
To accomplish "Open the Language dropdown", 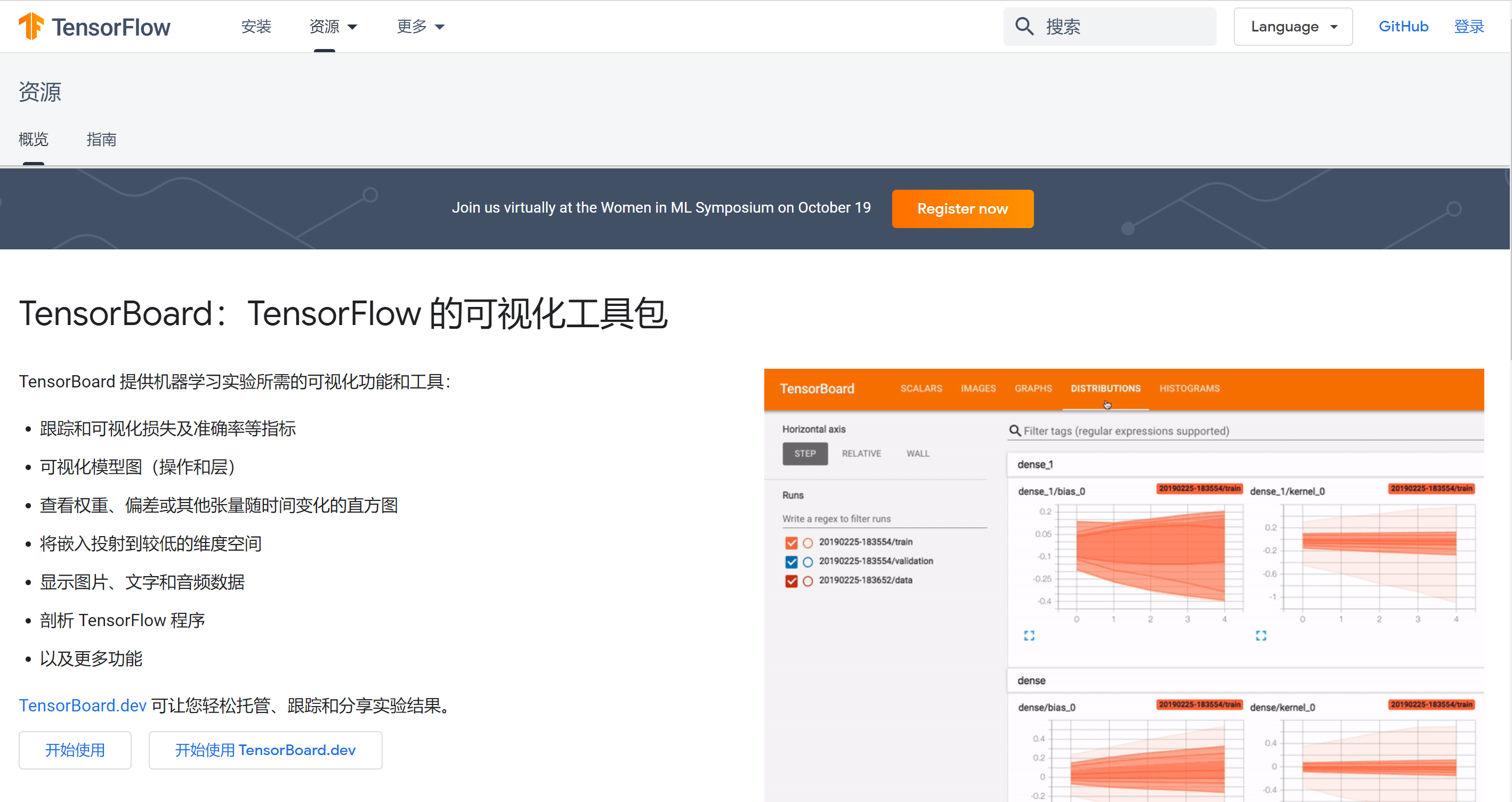I will [x=1293, y=27].
